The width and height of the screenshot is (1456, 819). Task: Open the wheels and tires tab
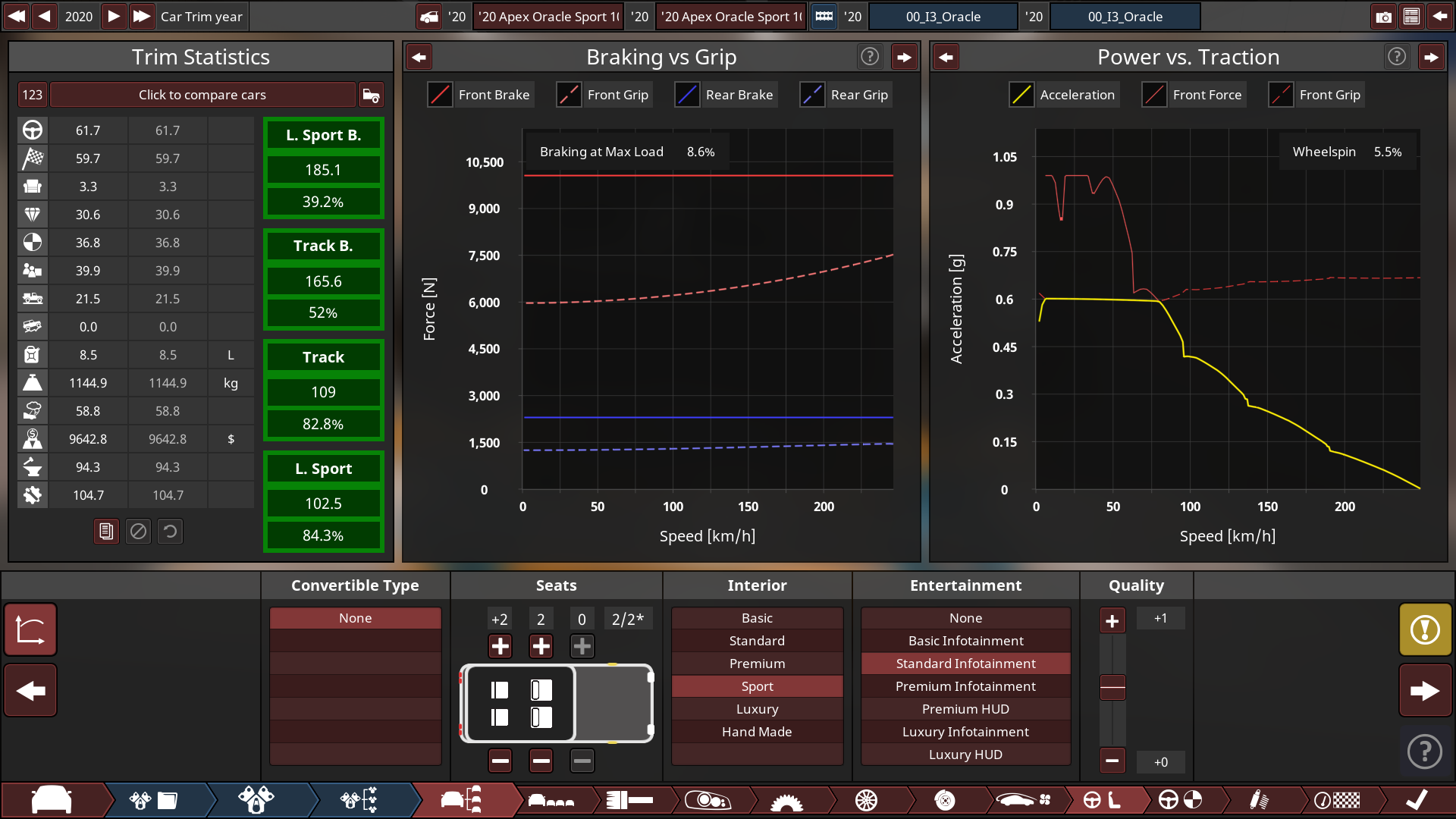[x=866, y=800]
